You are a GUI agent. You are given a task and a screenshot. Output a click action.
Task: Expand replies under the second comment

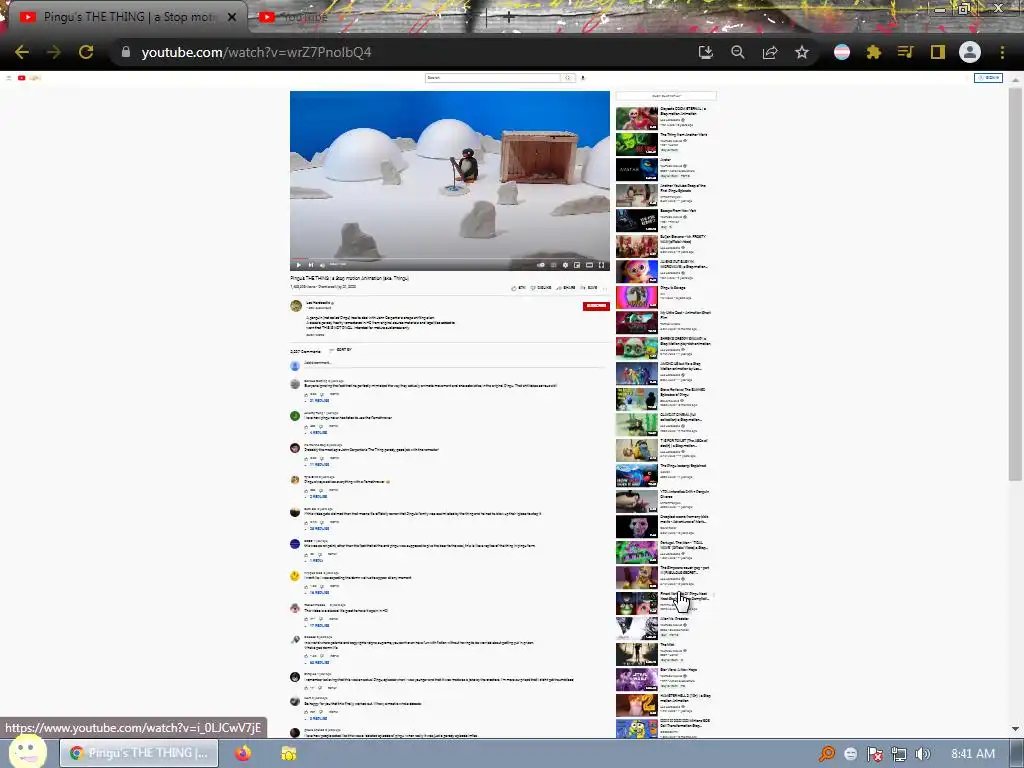point(317,432)
